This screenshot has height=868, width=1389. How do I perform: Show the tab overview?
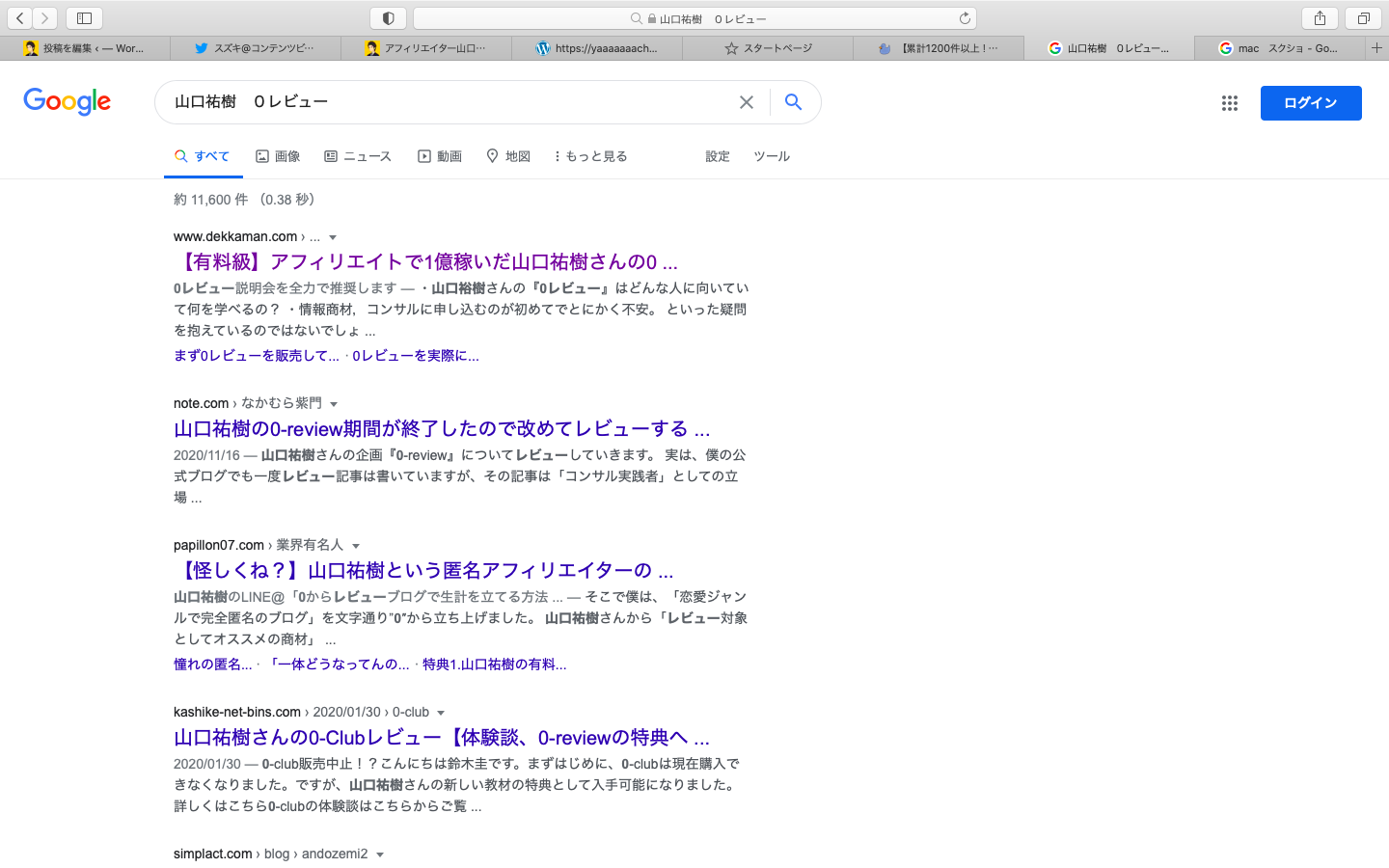(x=1363, y=18)
